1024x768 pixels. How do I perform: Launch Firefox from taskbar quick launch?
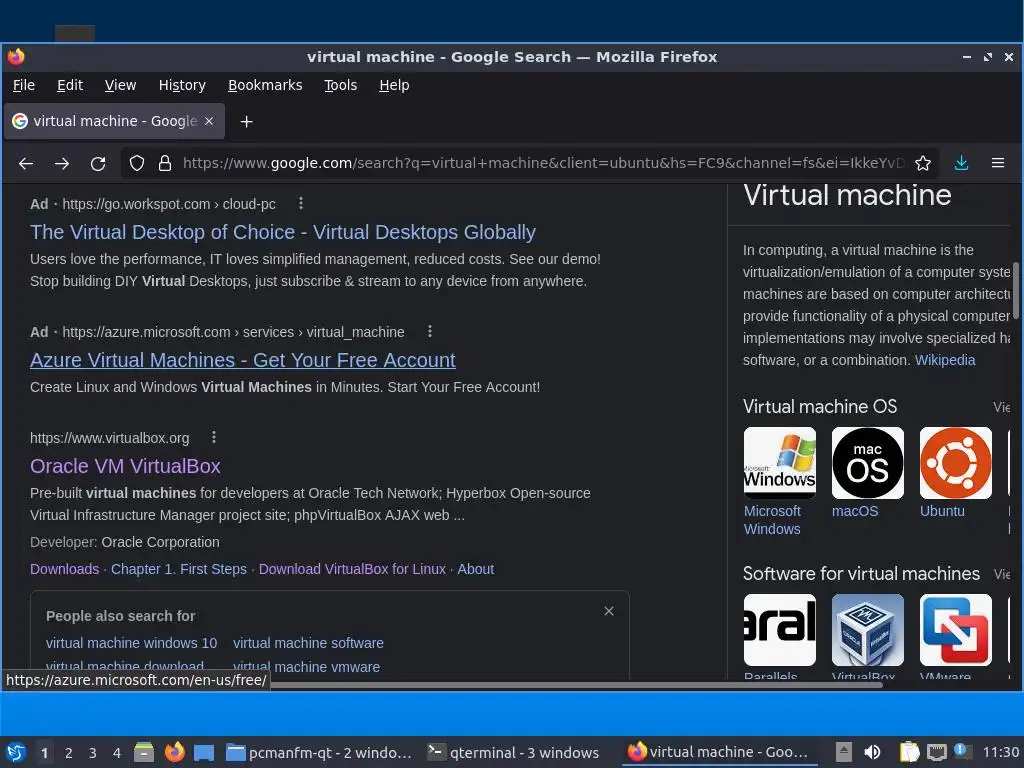click(x=174, y=752)
